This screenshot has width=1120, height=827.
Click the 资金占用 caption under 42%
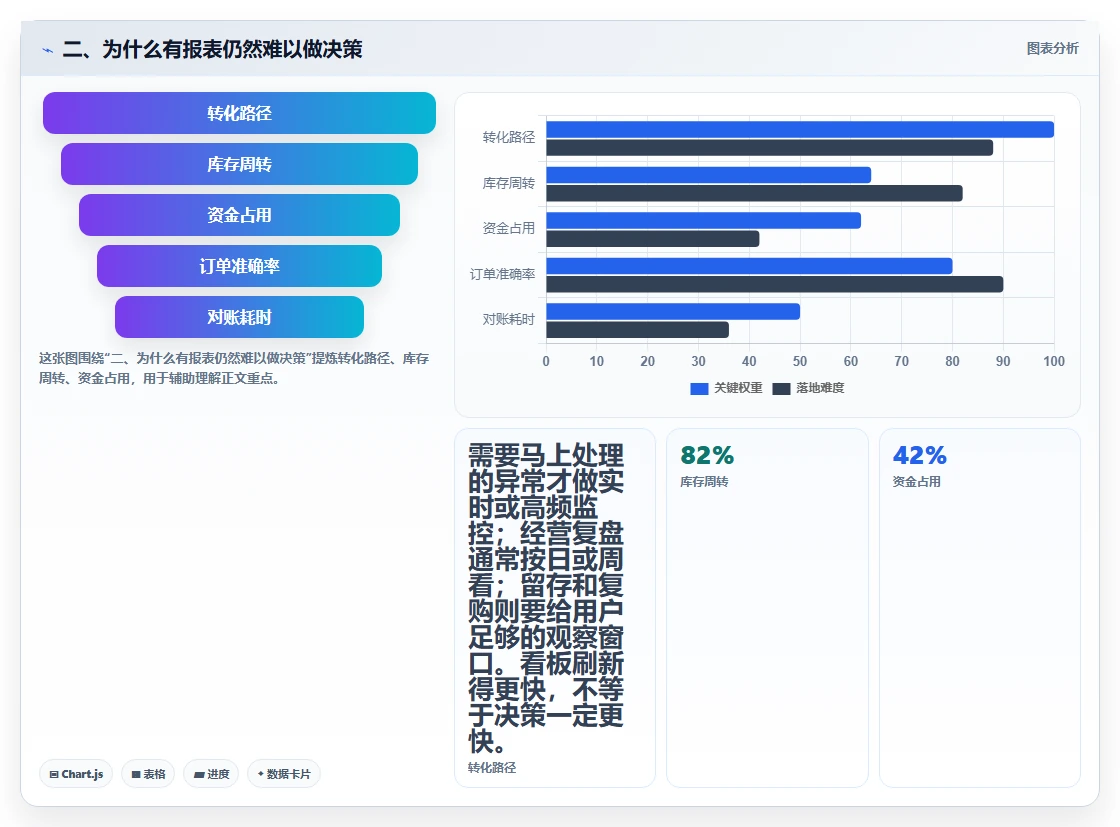(x=916, y=482)
